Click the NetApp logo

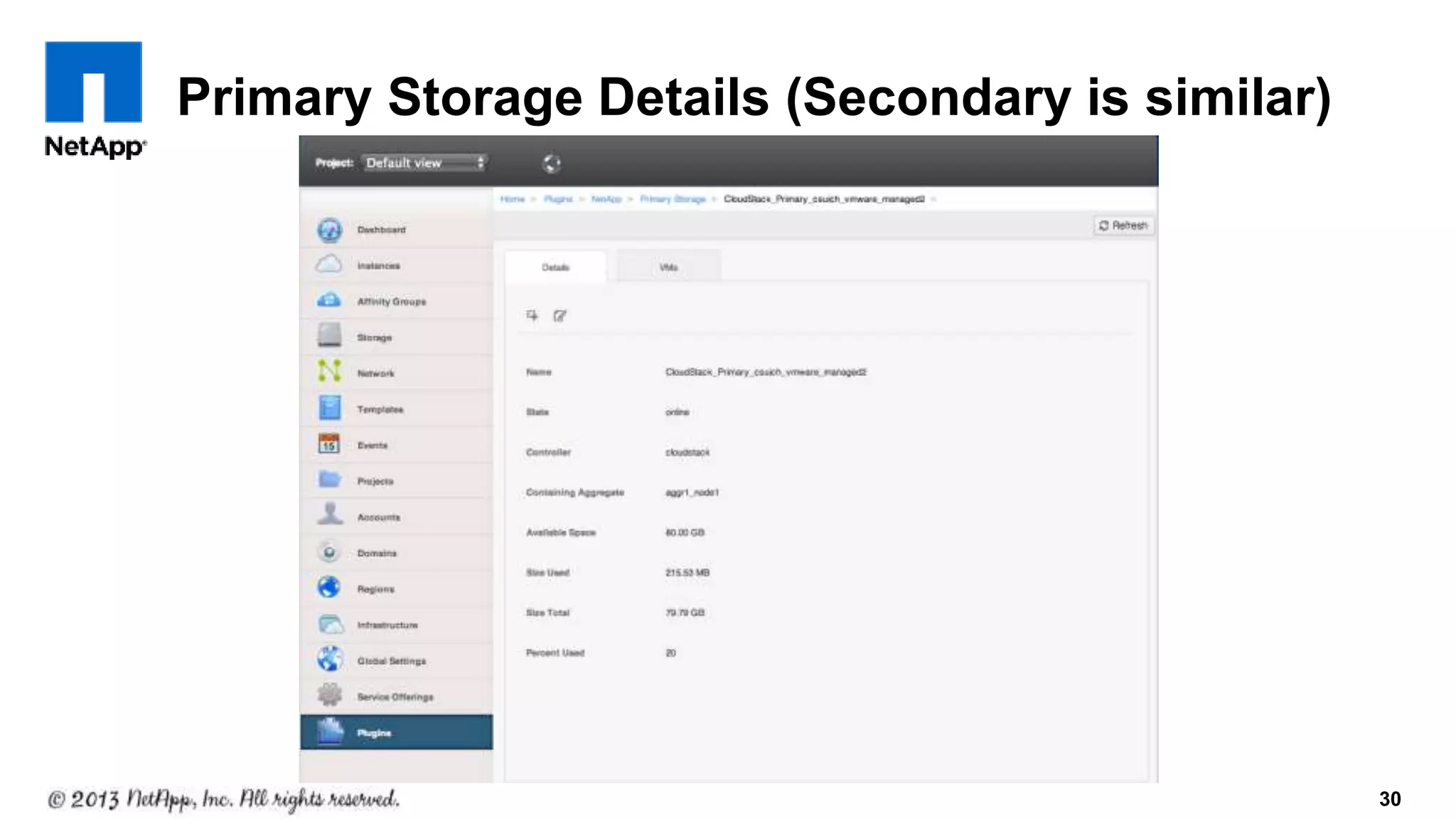(x=95, y=100)
